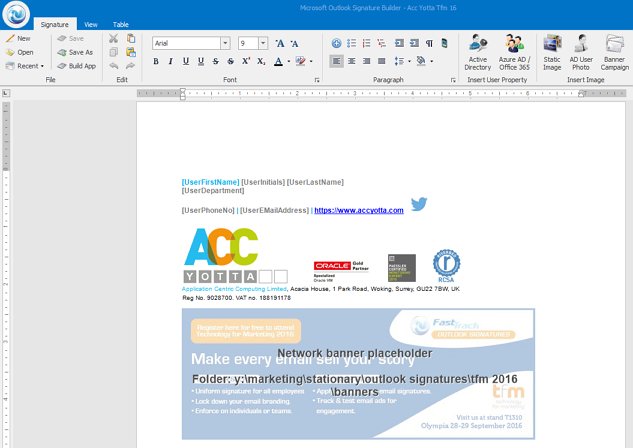This screenshot has width=633, height=448.
Task: Switch to the Table tab
Action: [121, 25]
